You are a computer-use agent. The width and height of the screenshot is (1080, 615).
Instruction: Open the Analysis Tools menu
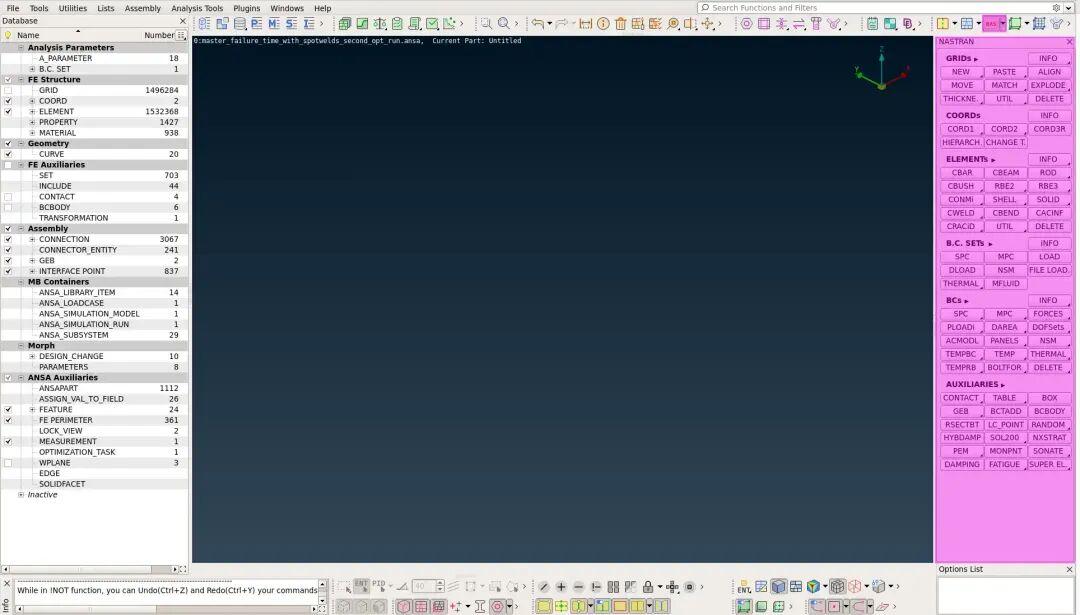(x=197, y=8)
